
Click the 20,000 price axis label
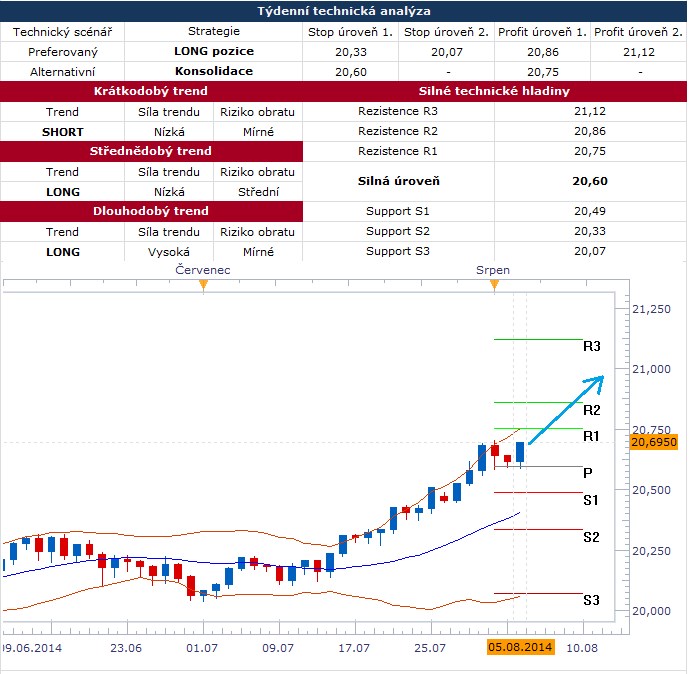651,611
